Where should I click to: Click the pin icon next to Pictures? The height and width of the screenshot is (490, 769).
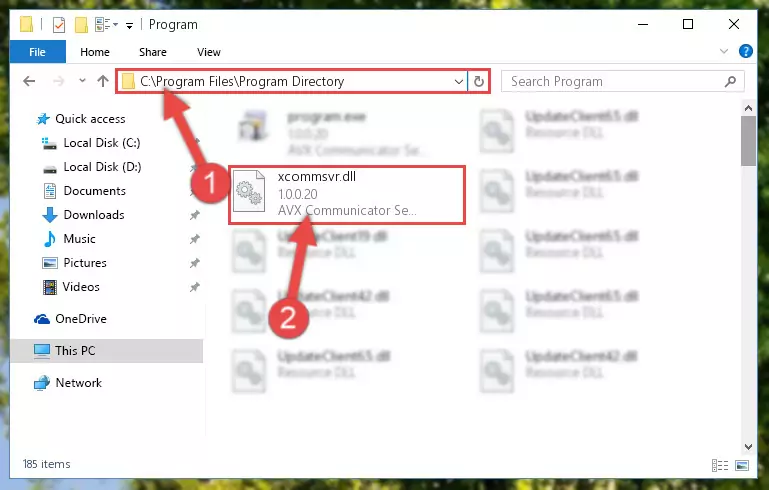(x=195, y=263)
